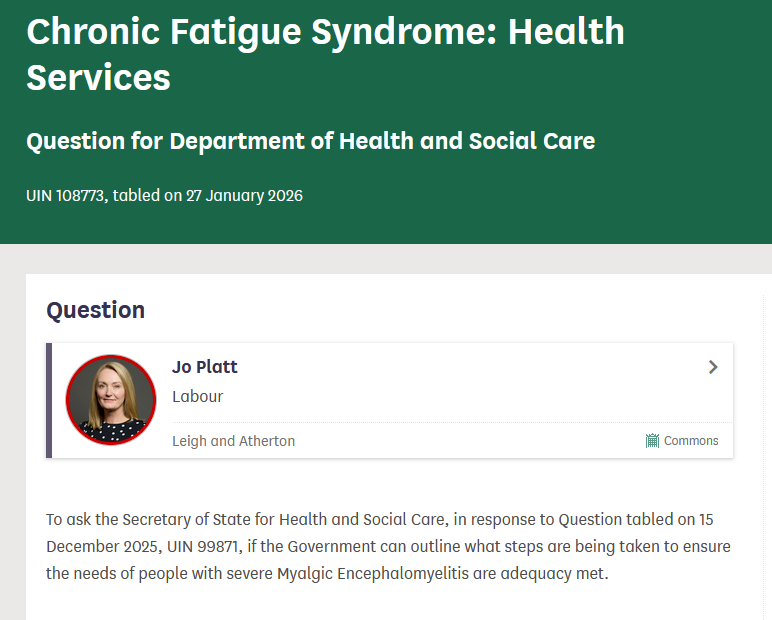The image size is (772, 620).
Task: Click the Question section heading
Action: click(x=96, y=310)
